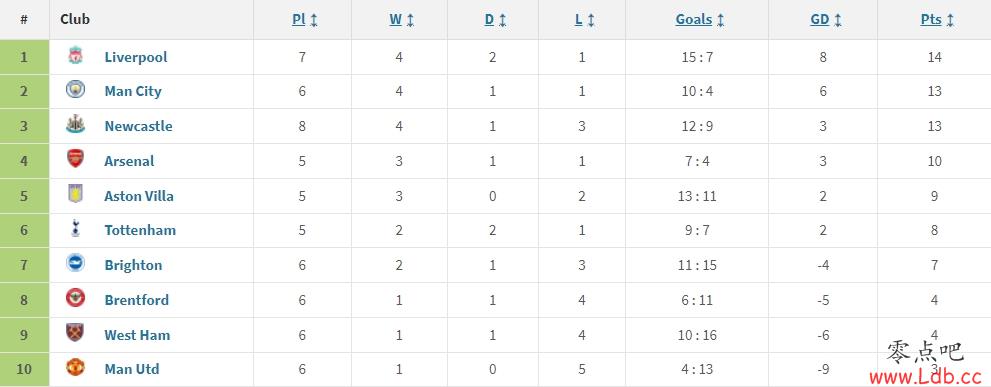The width and height of the screenshot is (991, 387).
Task: Sort table by Goals header
Action: pyautogui.click(x=700, y=20)
